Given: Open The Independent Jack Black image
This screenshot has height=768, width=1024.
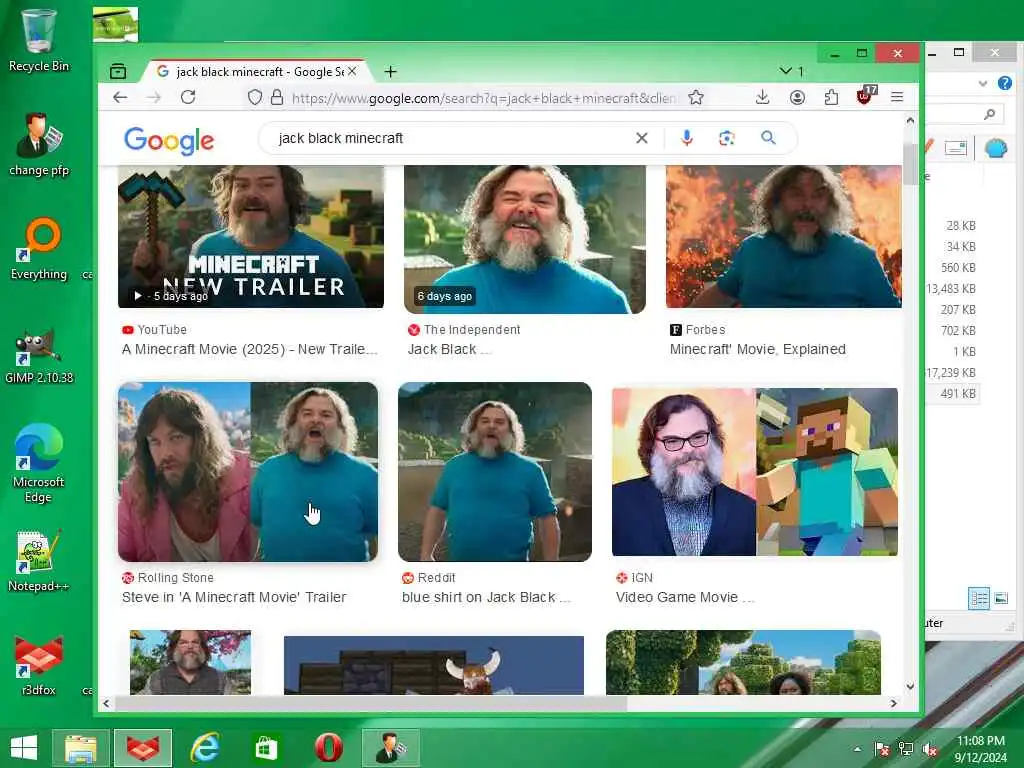Looking at the screenshot, I should [524, 239].
